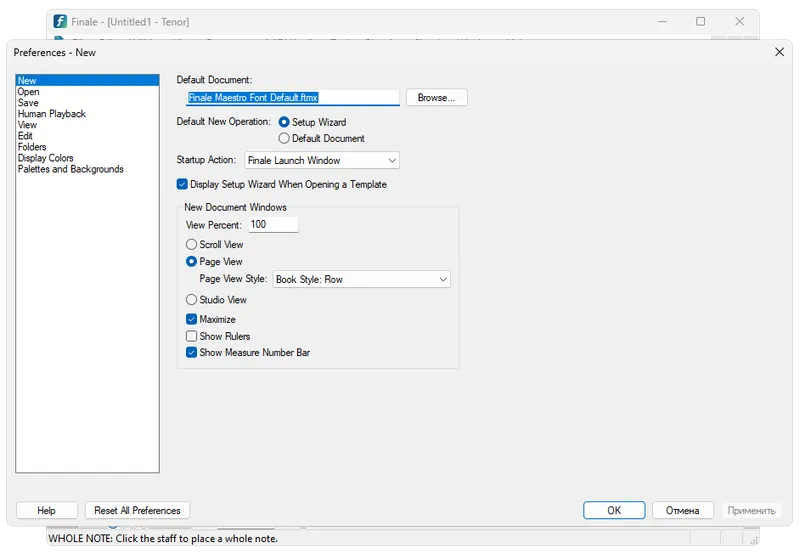The image size is (800, 554).
Task: Confirm preferences with OK button
Action: tap(614, 510)
